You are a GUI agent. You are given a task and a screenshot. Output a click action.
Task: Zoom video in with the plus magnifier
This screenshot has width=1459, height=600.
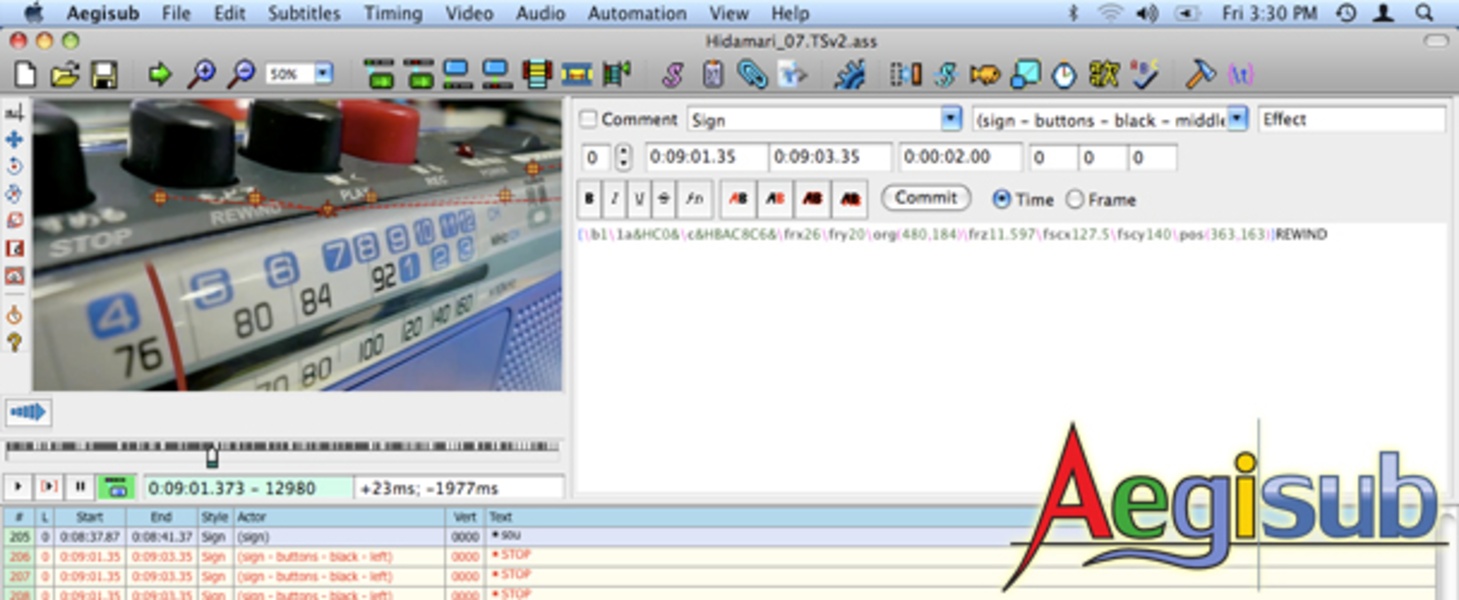(x=201, y=74)
